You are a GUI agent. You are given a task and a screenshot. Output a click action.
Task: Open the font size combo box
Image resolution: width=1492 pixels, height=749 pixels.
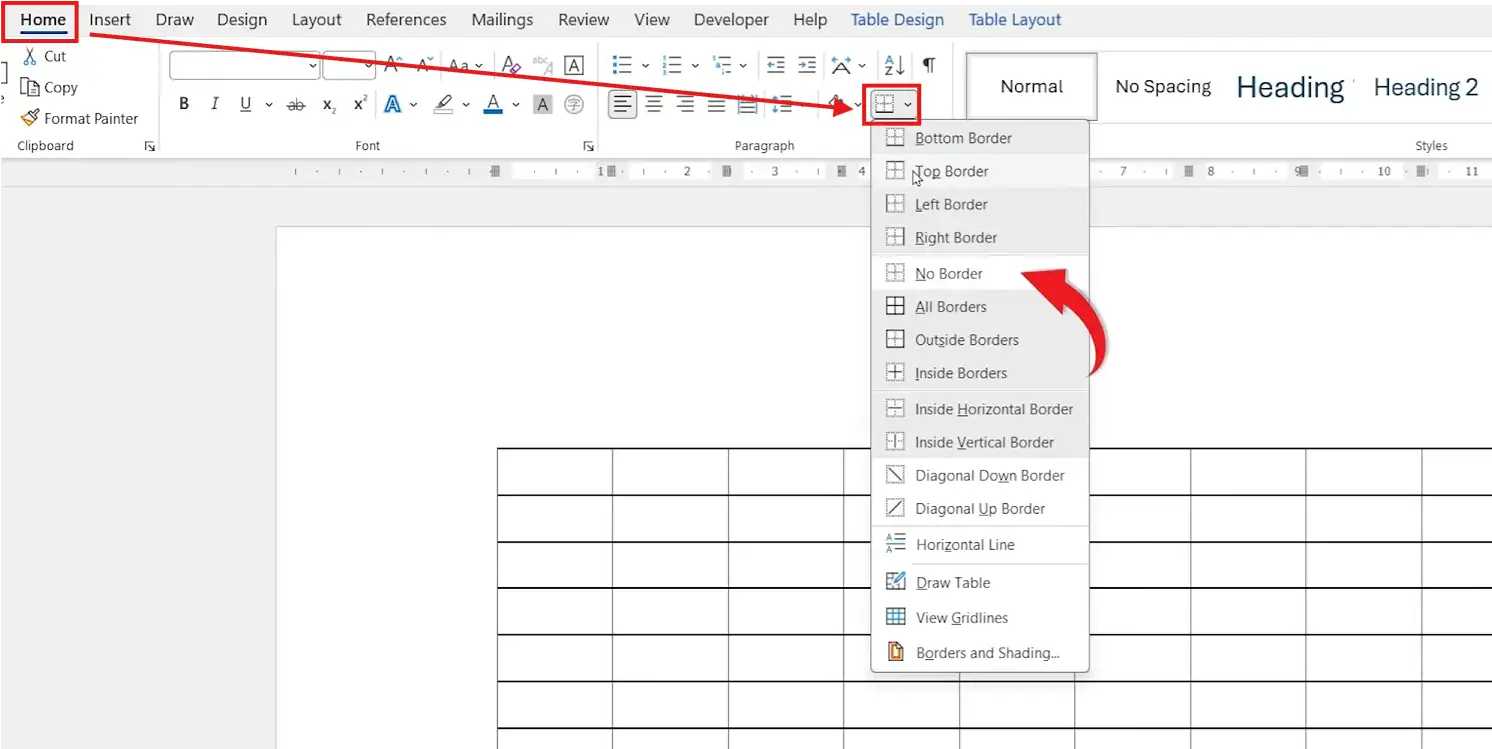tap(349, 66)
